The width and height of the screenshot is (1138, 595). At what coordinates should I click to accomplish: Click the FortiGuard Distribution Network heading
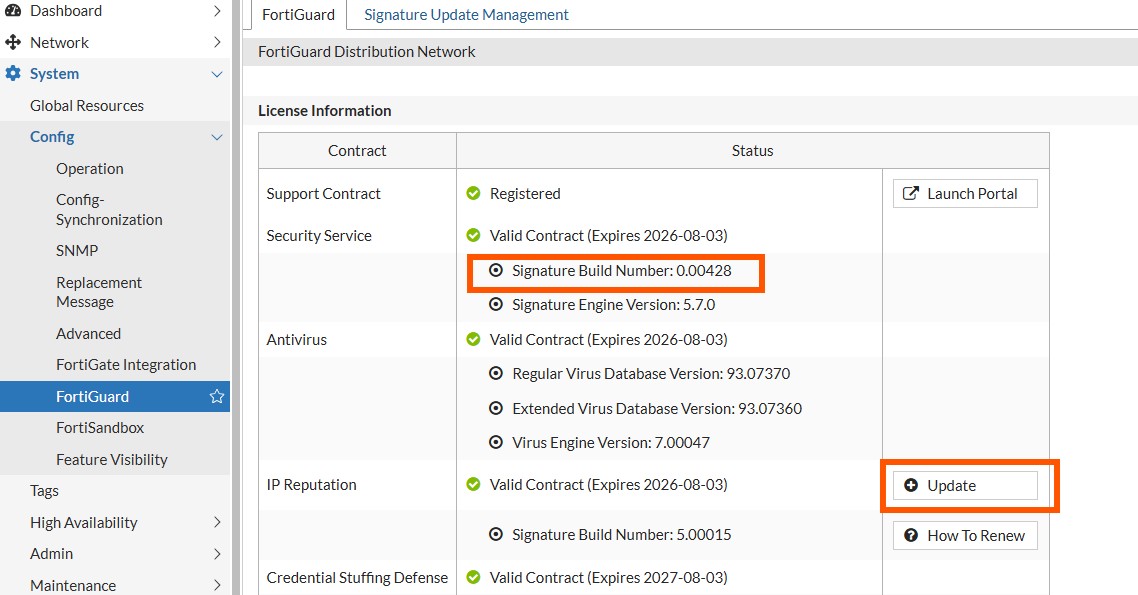(367, 52)
